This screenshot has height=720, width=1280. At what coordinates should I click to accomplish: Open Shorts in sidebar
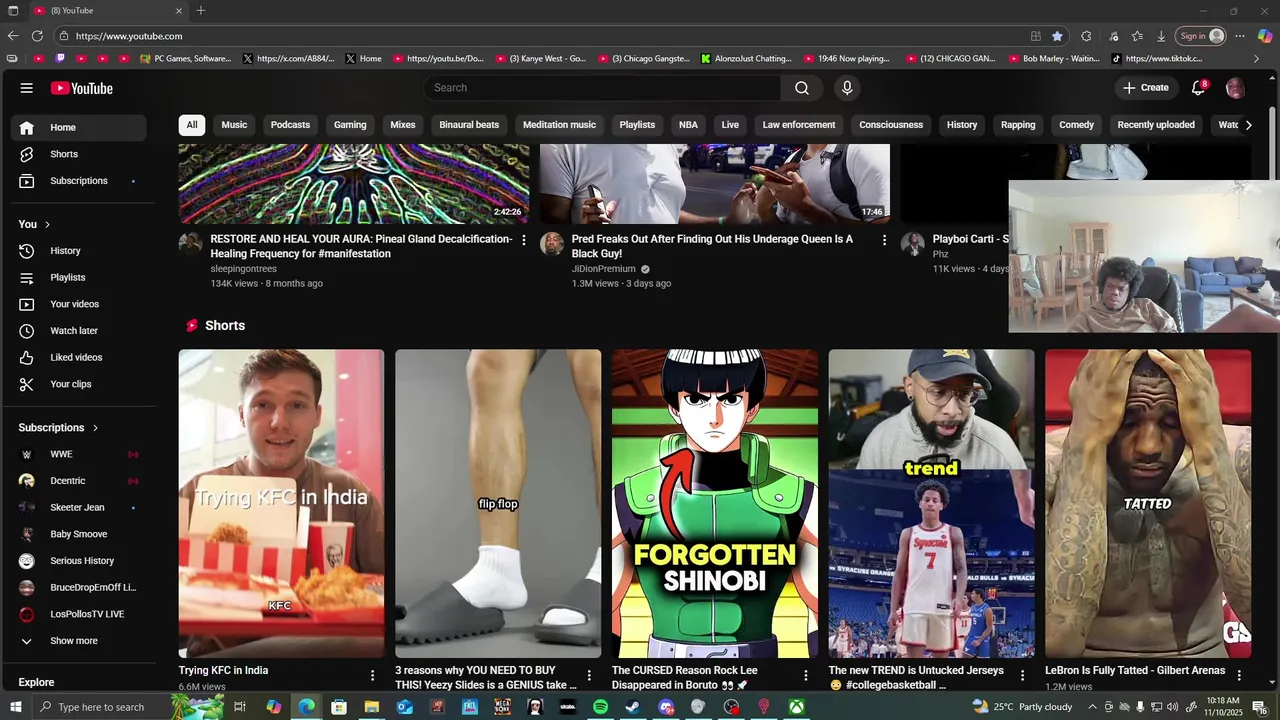pos(78,154)
